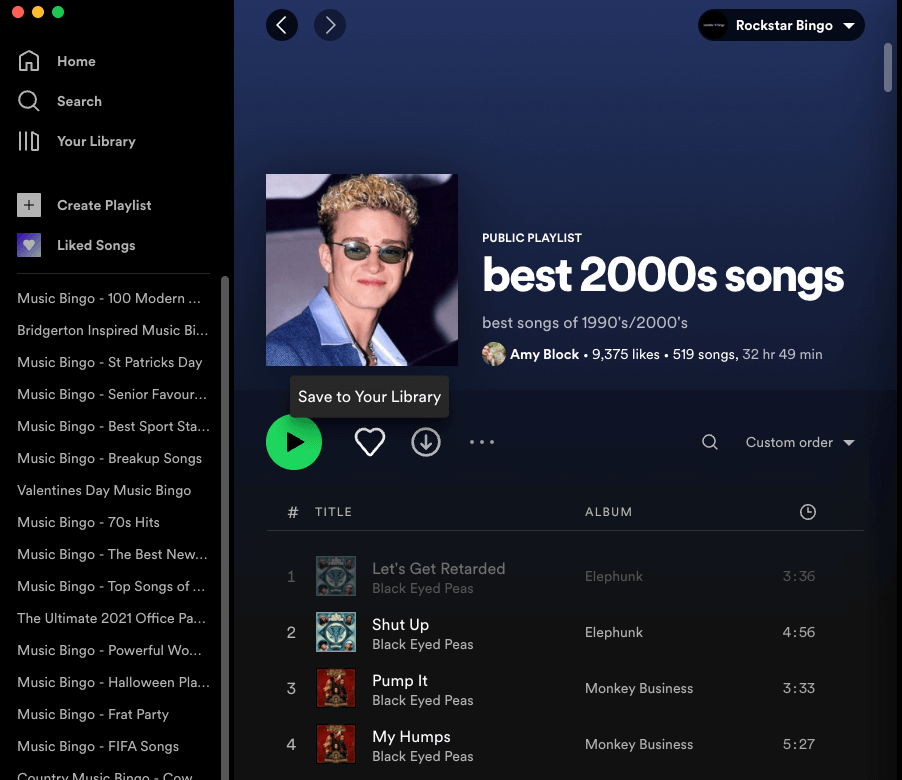Image resolution: width=902 pixels, height=780 pixels.
Task: Select Create Playlist in the sidebar
Action: coord(104,205)
